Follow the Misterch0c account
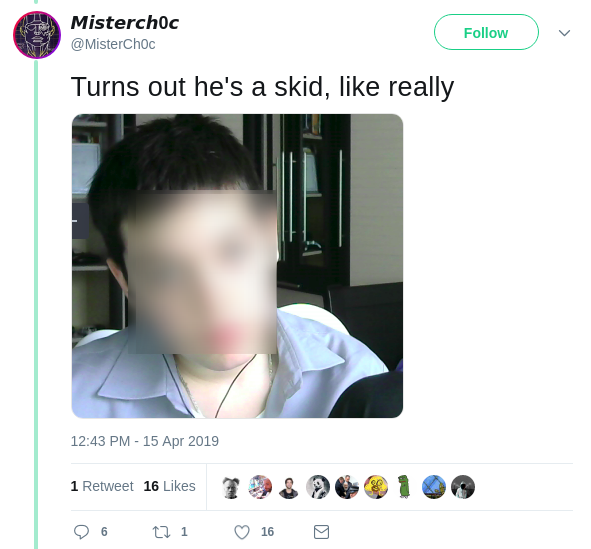The image size is (591, 549). pyautogui.click(x=486, y=32)
